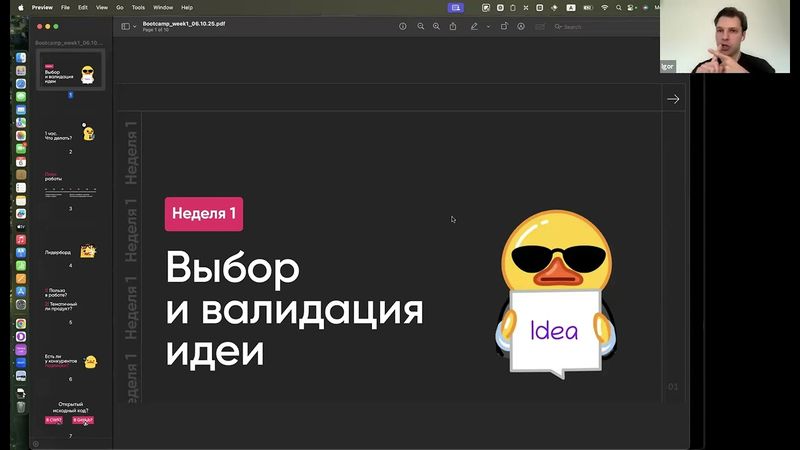
Task: Open Photos from the Dock
Action: pyautogui.click(x=21, y=135)
